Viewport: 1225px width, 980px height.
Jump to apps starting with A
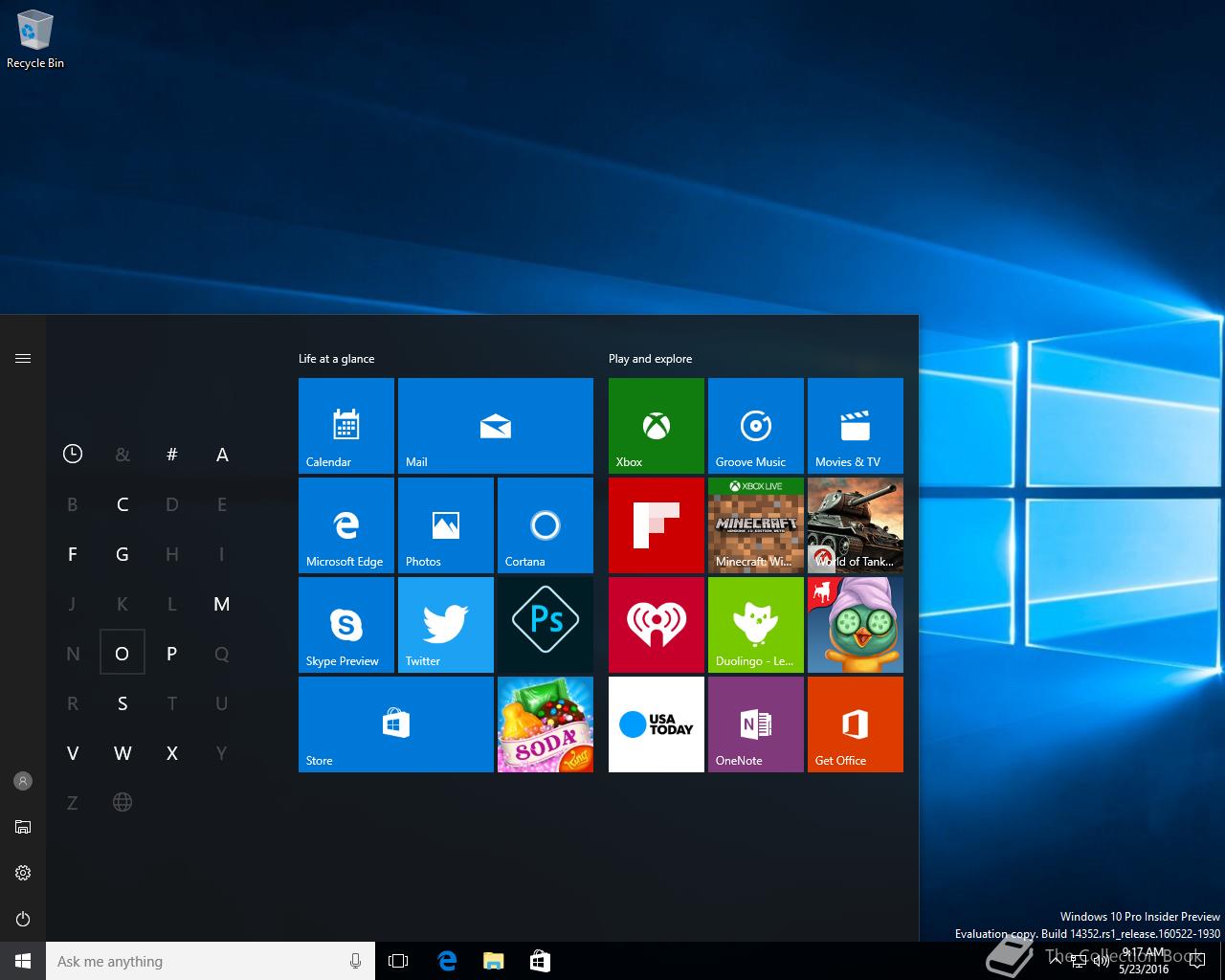click(x=222, y=455)
